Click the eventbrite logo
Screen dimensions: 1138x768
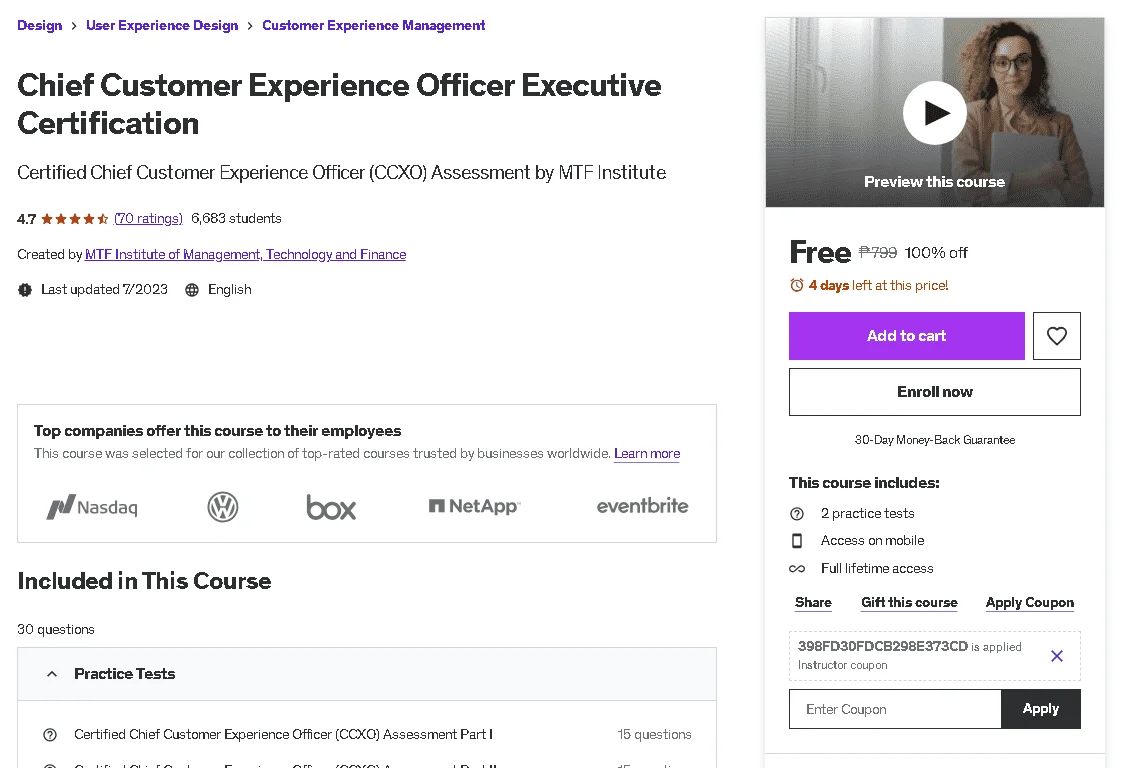click(x=642, y=506)
